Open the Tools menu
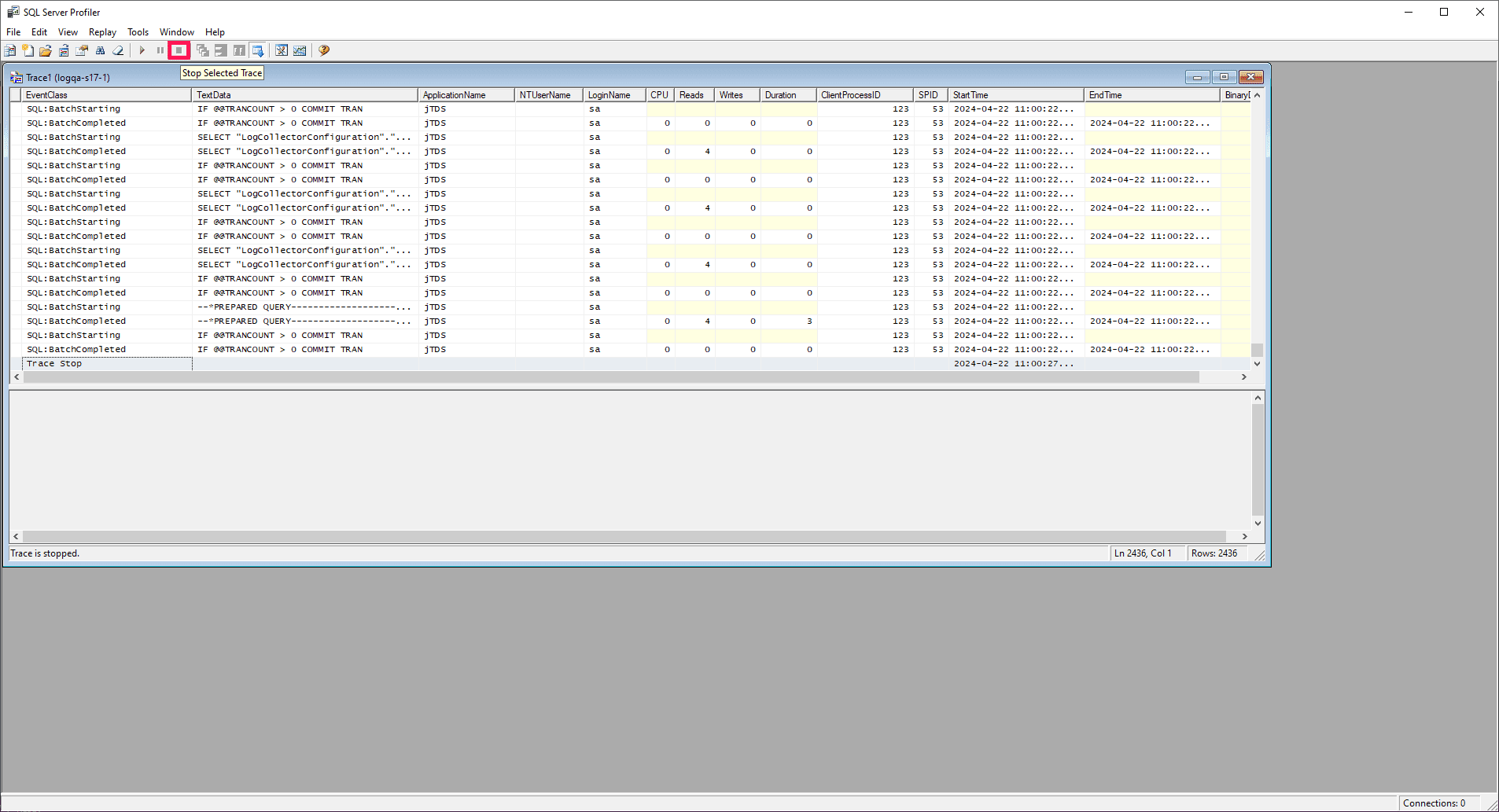 pos(138,32)
